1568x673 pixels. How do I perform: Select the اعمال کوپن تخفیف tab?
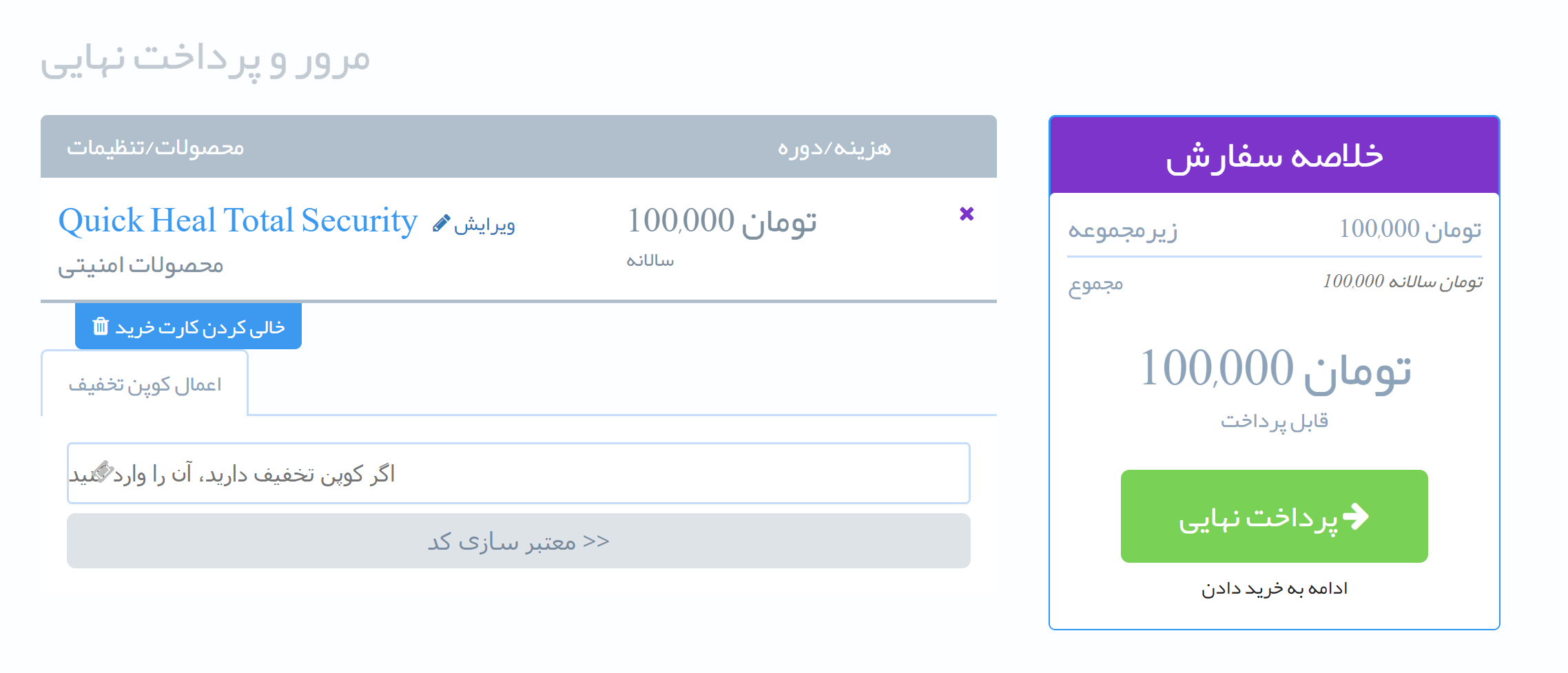tap(145, 384)
